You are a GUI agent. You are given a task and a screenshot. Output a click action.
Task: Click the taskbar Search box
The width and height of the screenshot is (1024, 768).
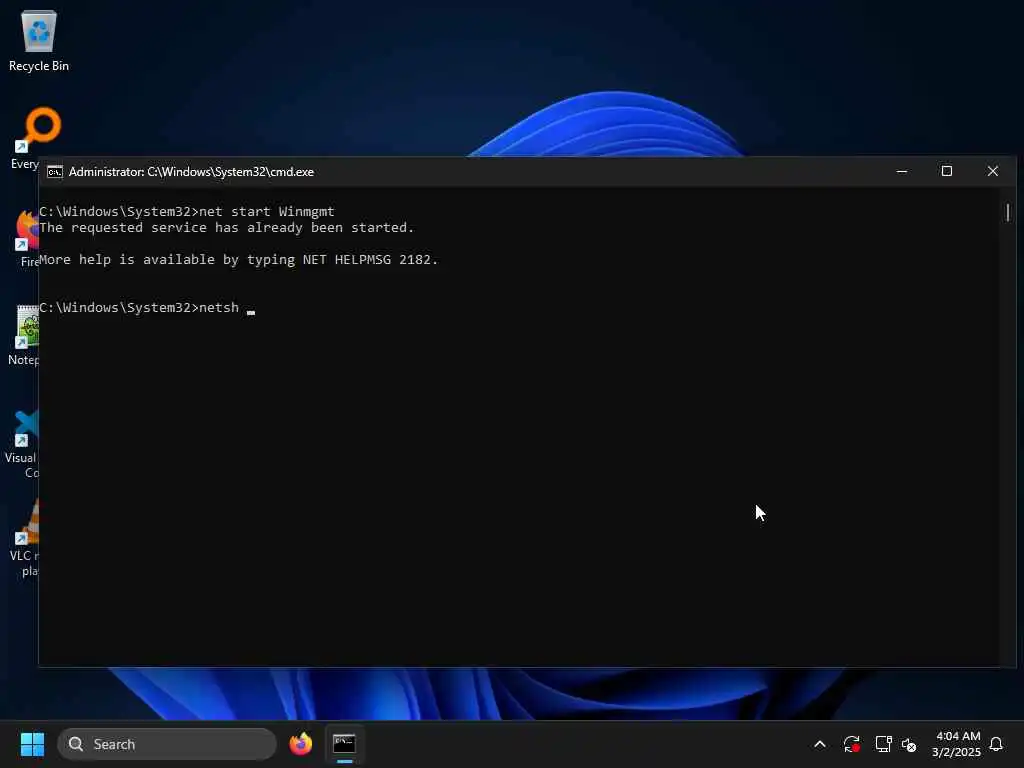pyautogui.click(x=167, y=744)
